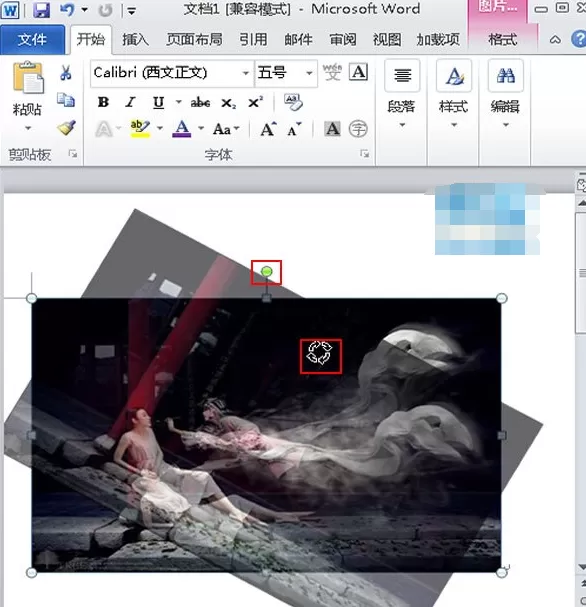Open font color dropdown arrow
Screen dimensions: 586x607
pos(200,128)
